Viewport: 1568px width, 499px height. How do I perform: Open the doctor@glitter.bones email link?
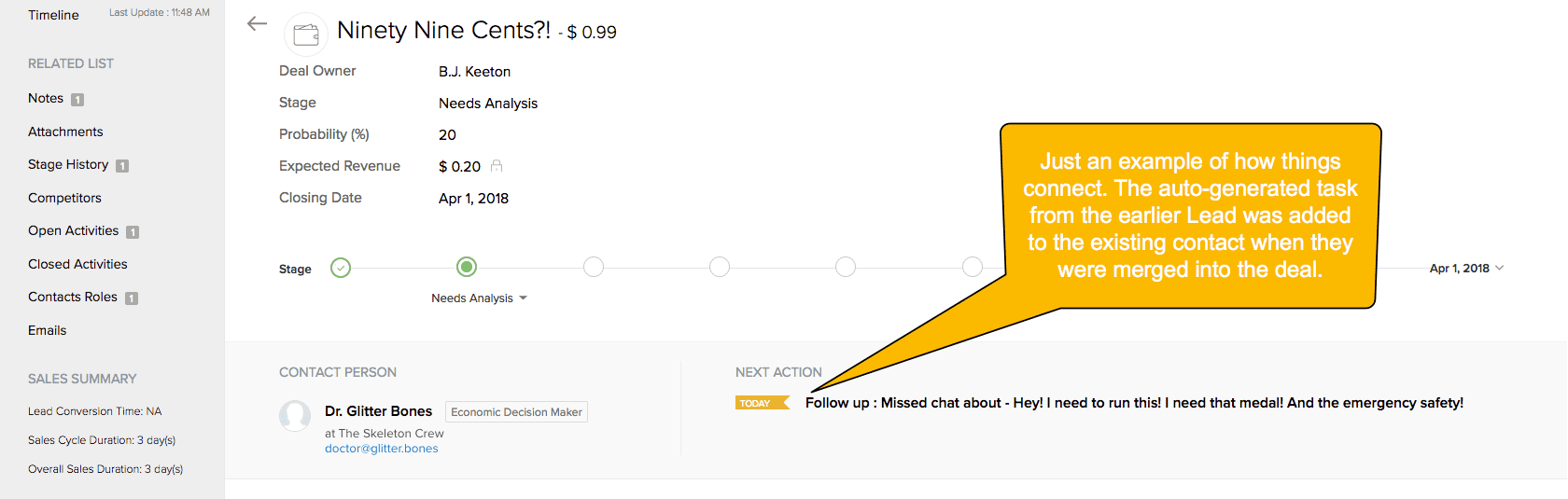[x=381, y=449]
